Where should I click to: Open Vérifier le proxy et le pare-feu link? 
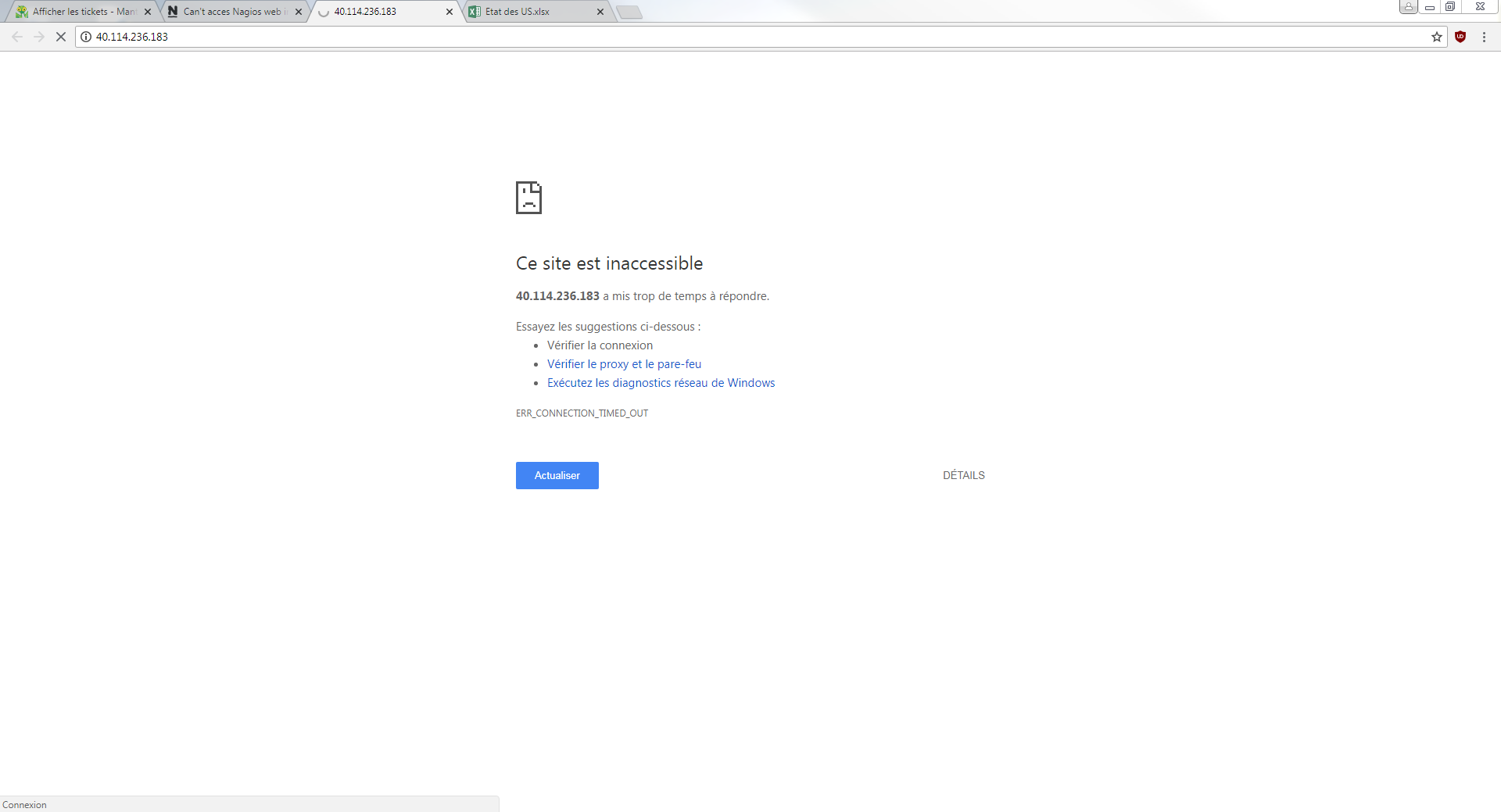[x=624, y=364]
